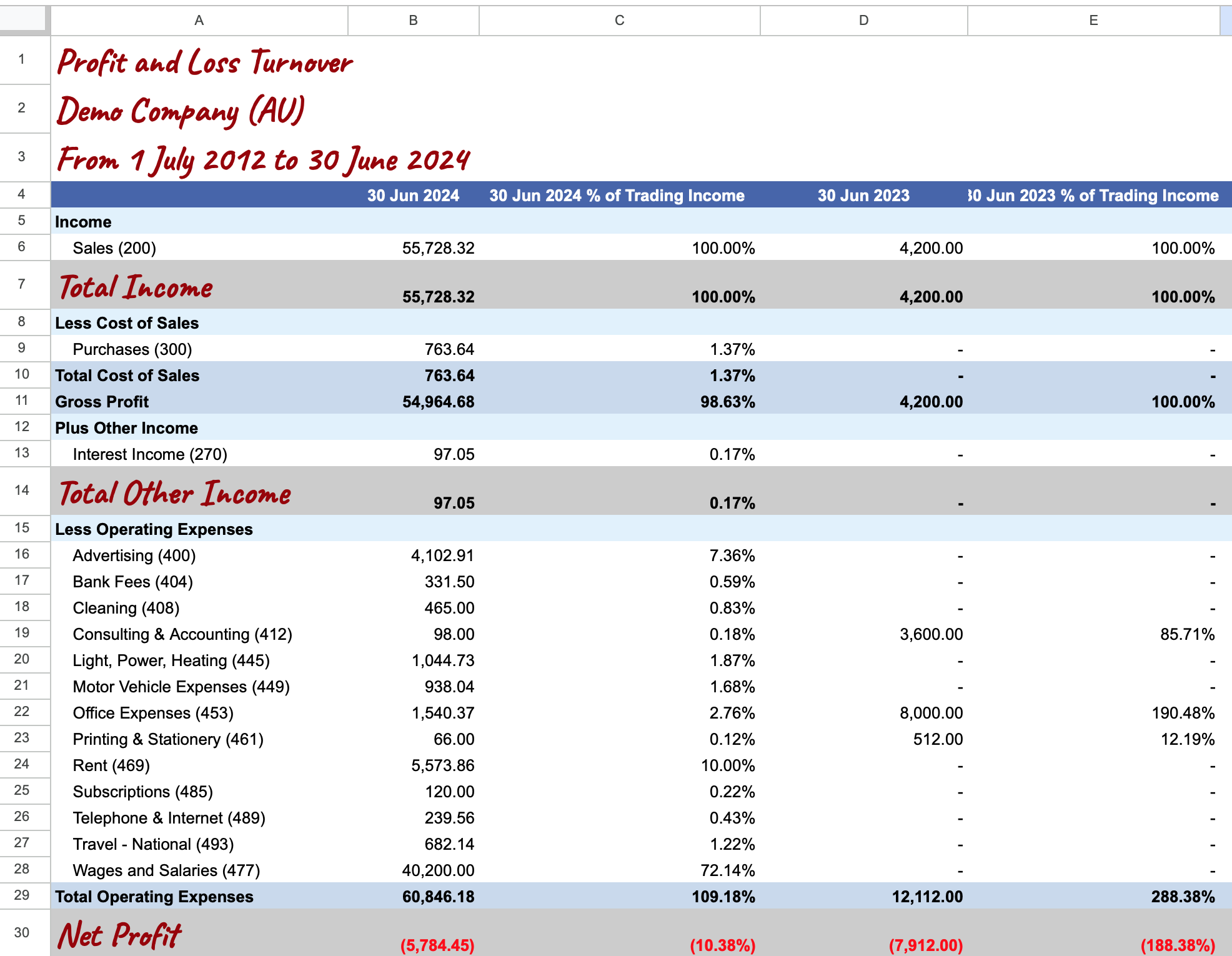
Task: Click Sales value 55,728.32 in row 6
Action: pos(438,248)
